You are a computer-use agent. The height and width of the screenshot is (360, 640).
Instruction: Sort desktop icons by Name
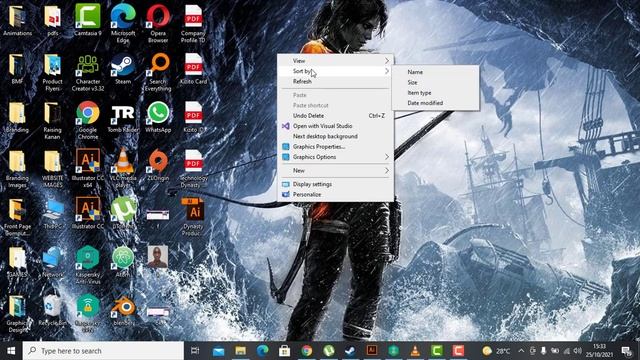click(x=436, y=72)
